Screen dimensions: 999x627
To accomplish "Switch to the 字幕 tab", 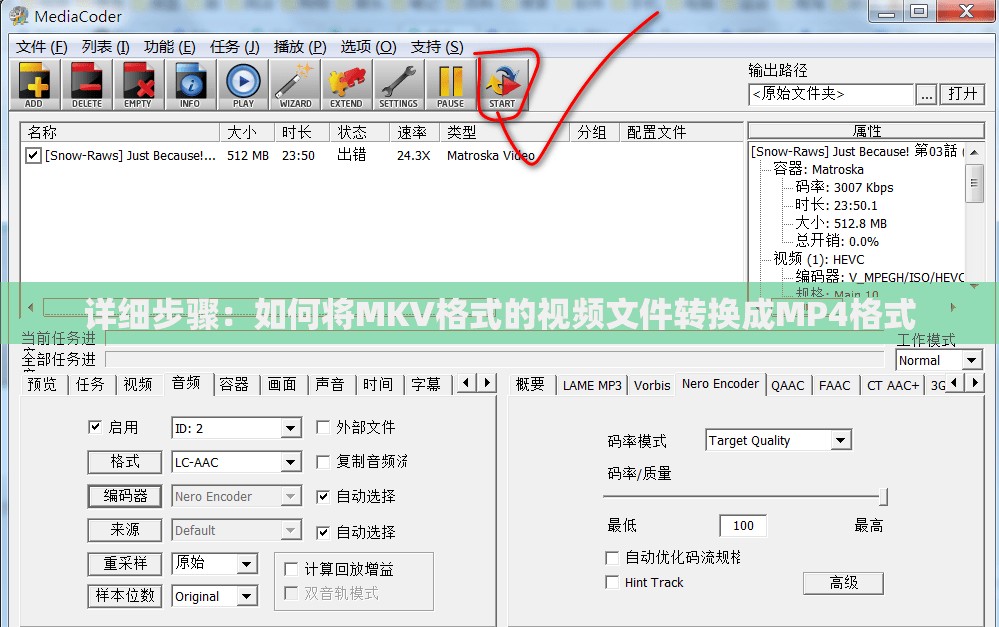I will [426, 384].
